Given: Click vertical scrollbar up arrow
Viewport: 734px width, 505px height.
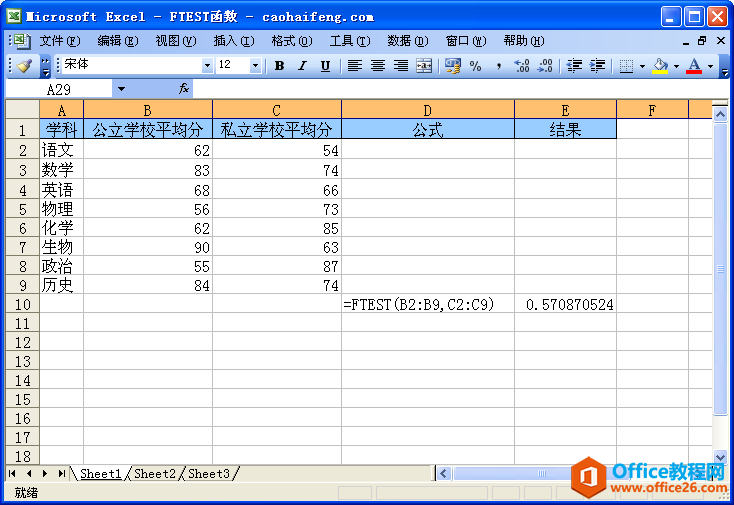Looking at the screenshot, I should point(720,114).
